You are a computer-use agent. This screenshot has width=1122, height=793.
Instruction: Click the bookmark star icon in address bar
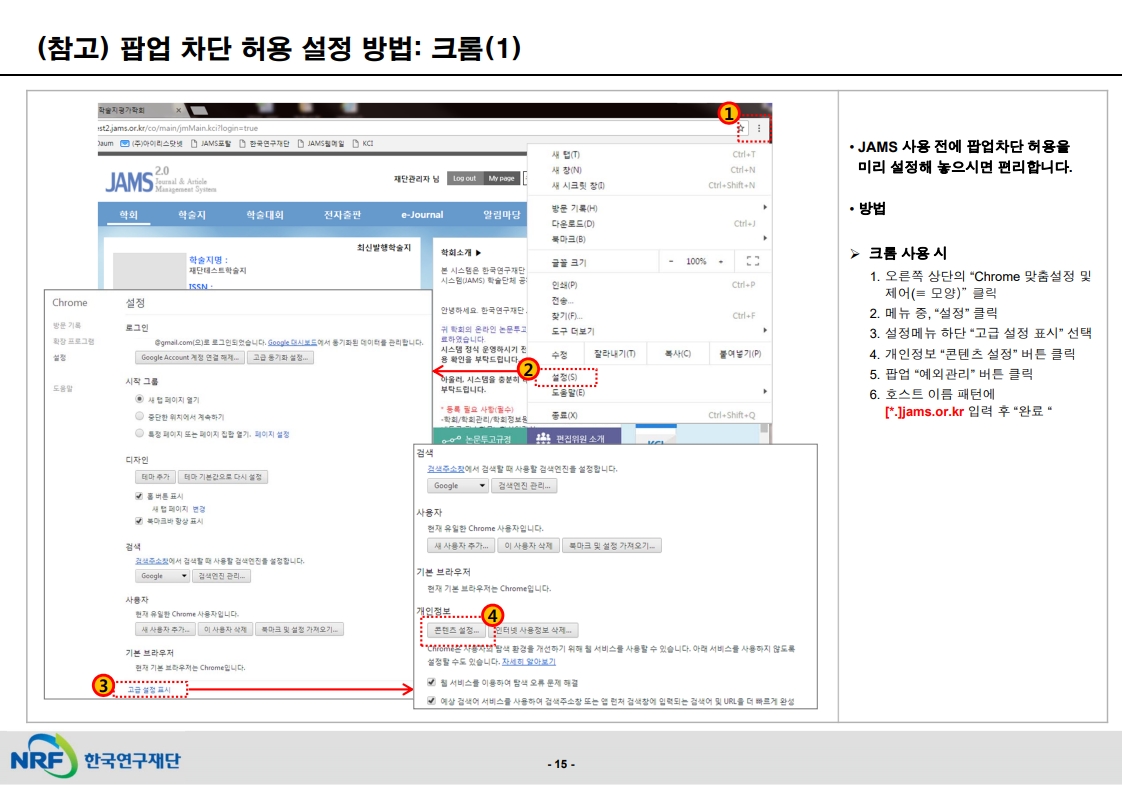741,128
